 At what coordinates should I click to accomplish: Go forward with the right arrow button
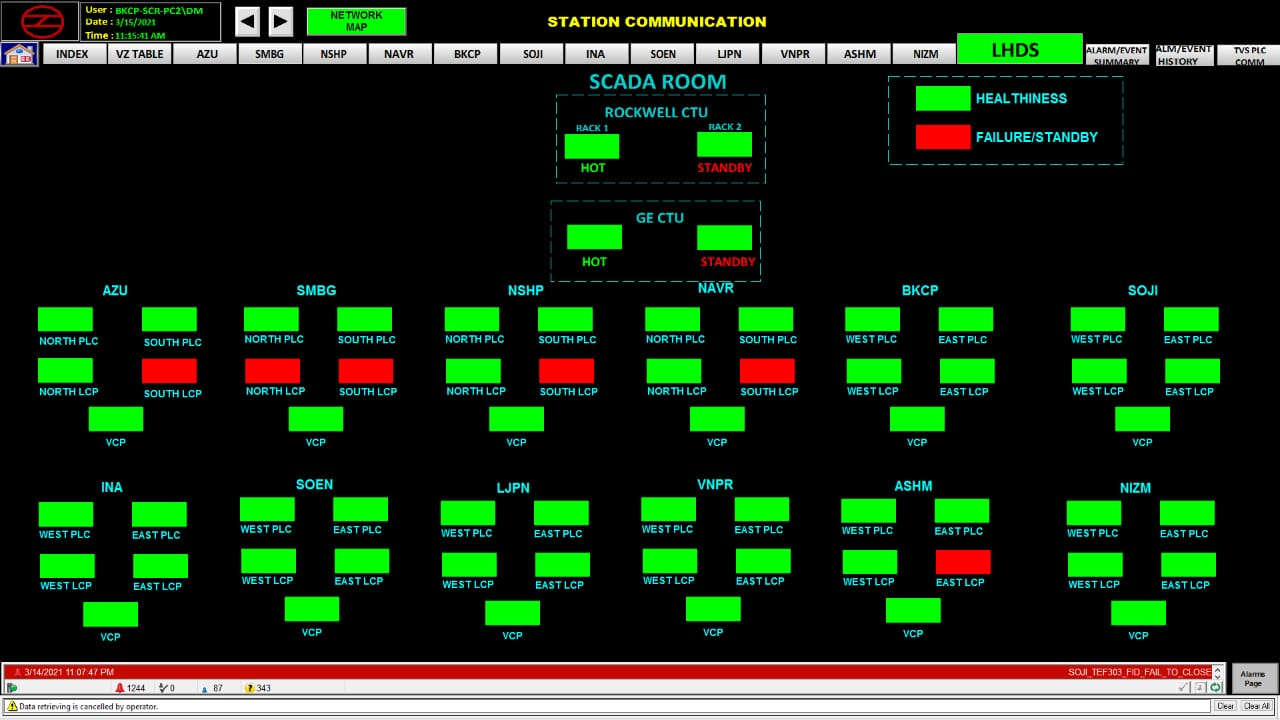pos(281,21)
